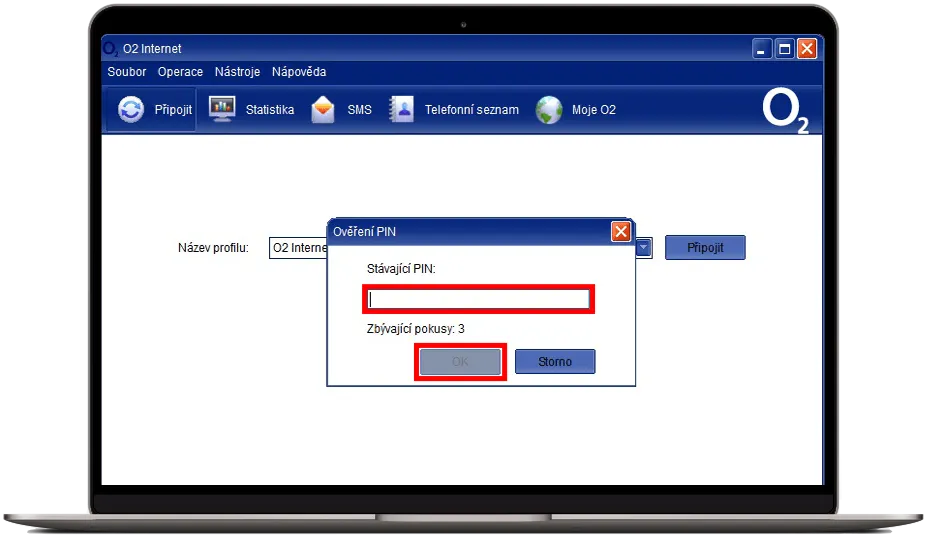
Task: Open the SMS envelope icon
Action: (x=323, y=110)
